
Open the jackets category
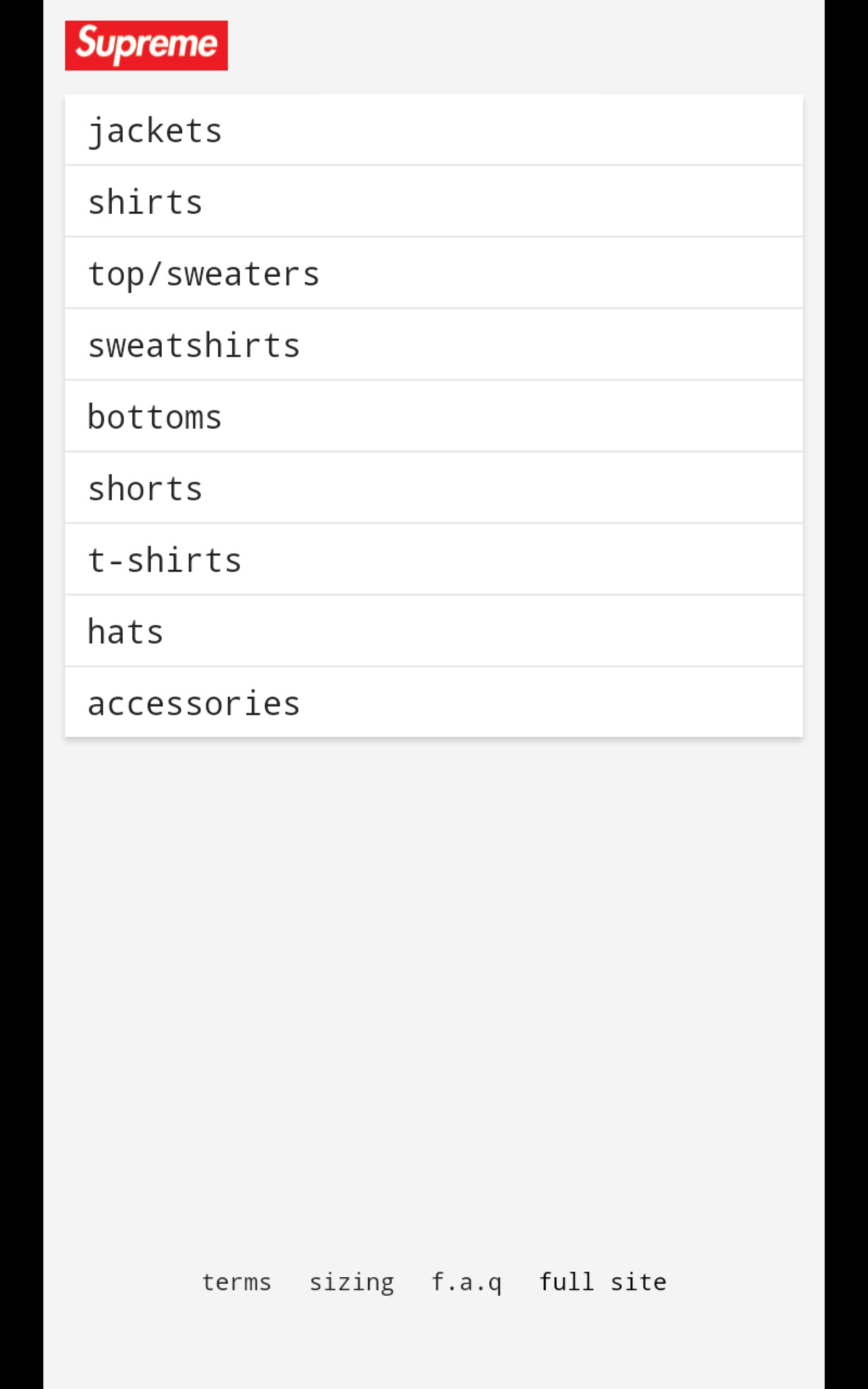433,130
